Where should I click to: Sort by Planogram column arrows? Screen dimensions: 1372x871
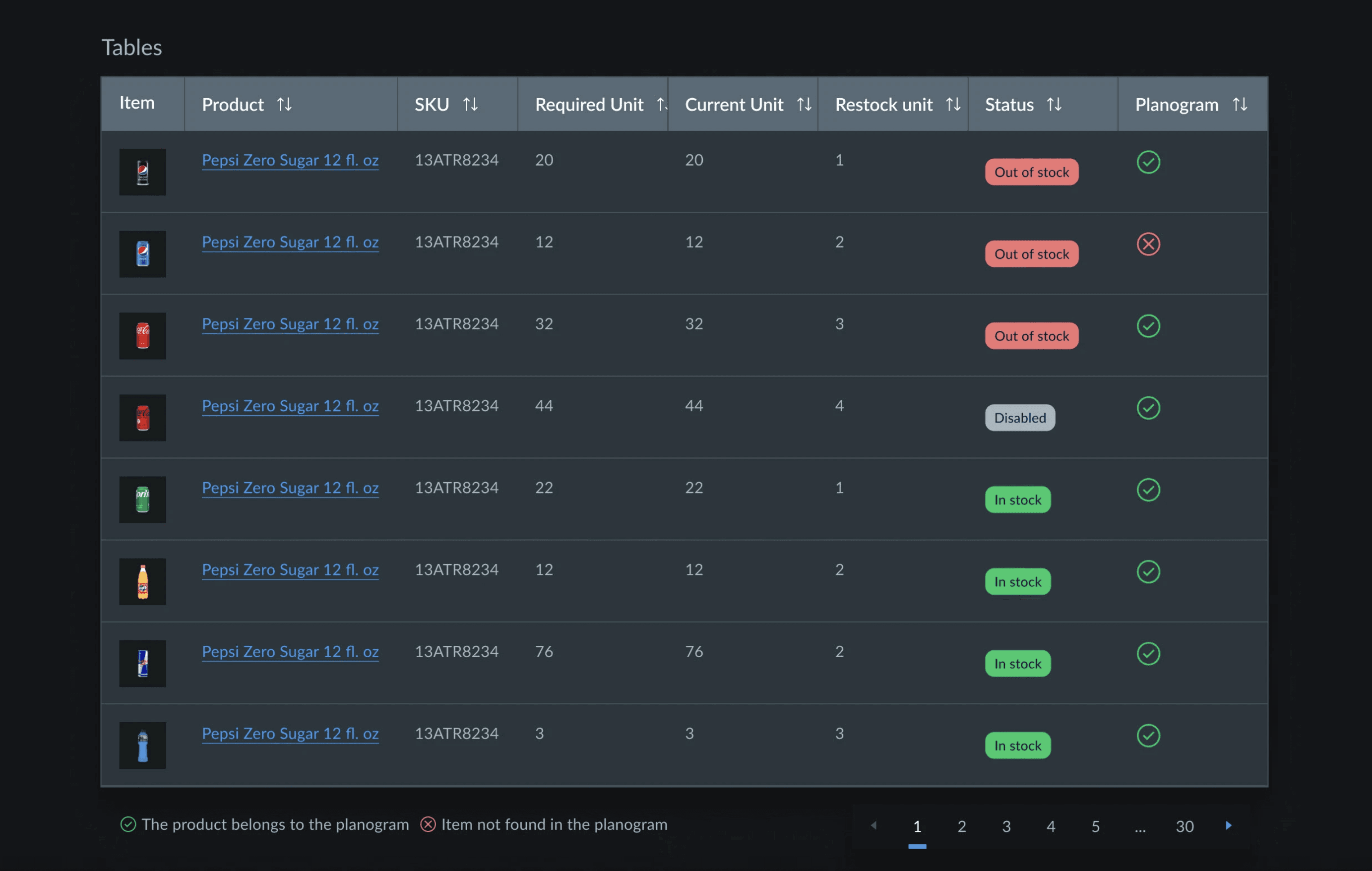tap(1240, 105)
